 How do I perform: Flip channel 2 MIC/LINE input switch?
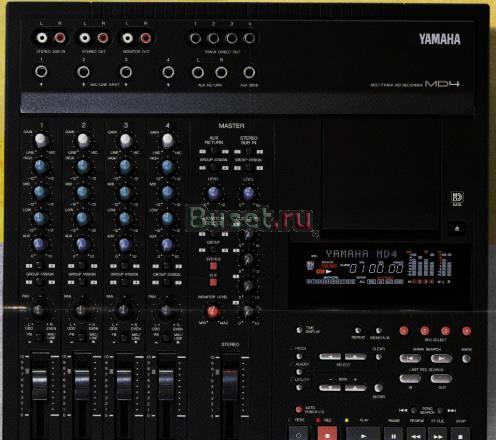tap(81, 337)
